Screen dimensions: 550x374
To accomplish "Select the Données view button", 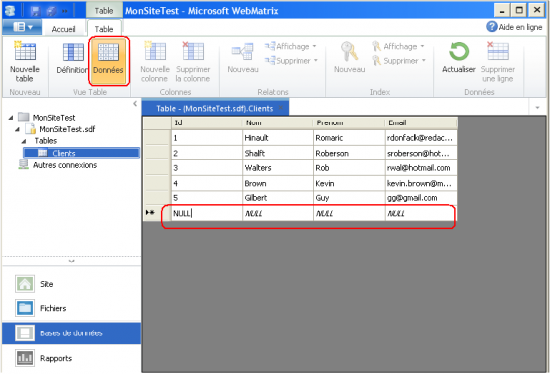I will 108,61.
